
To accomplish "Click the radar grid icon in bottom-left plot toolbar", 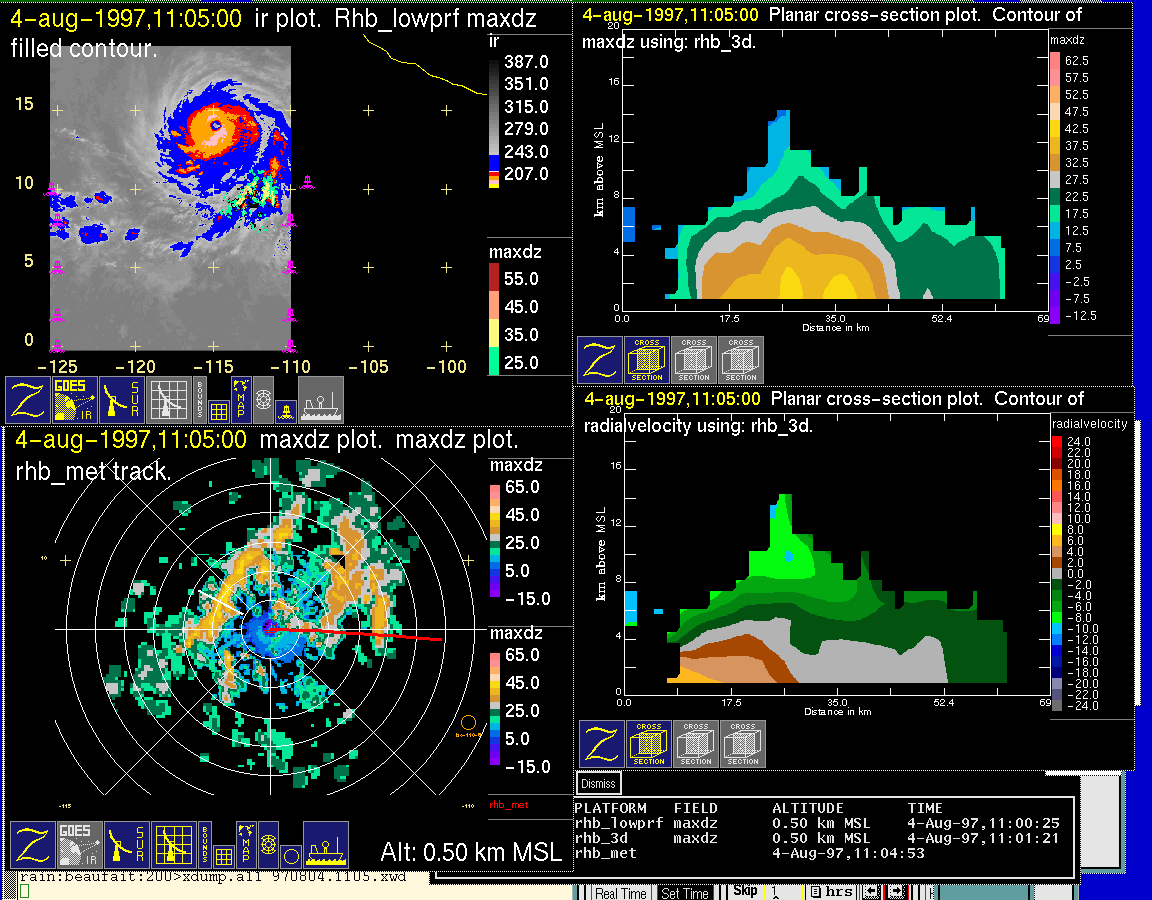I will (x=172, y=845).
